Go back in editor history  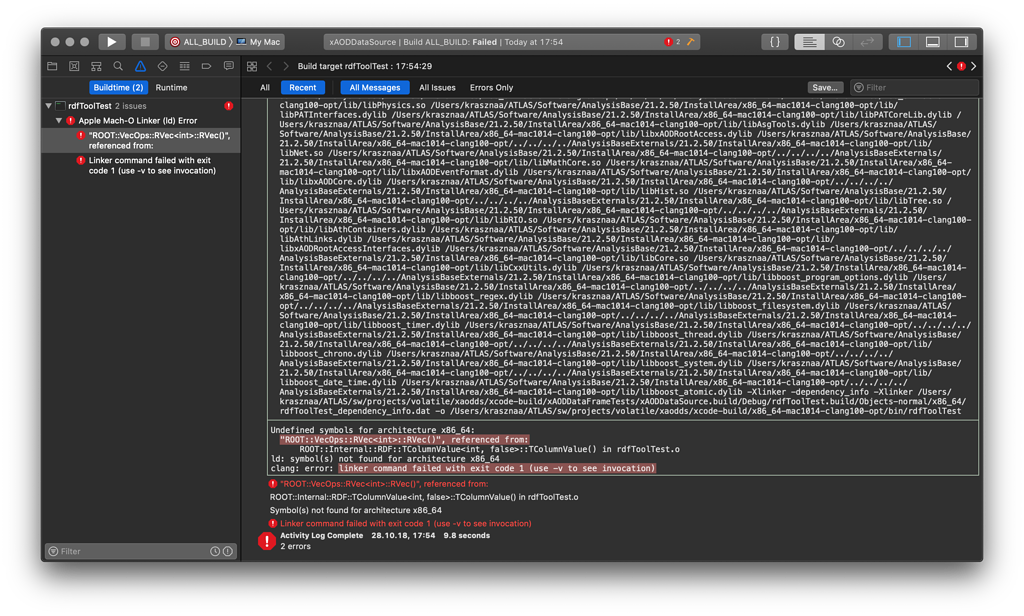[x=269, y=66]
